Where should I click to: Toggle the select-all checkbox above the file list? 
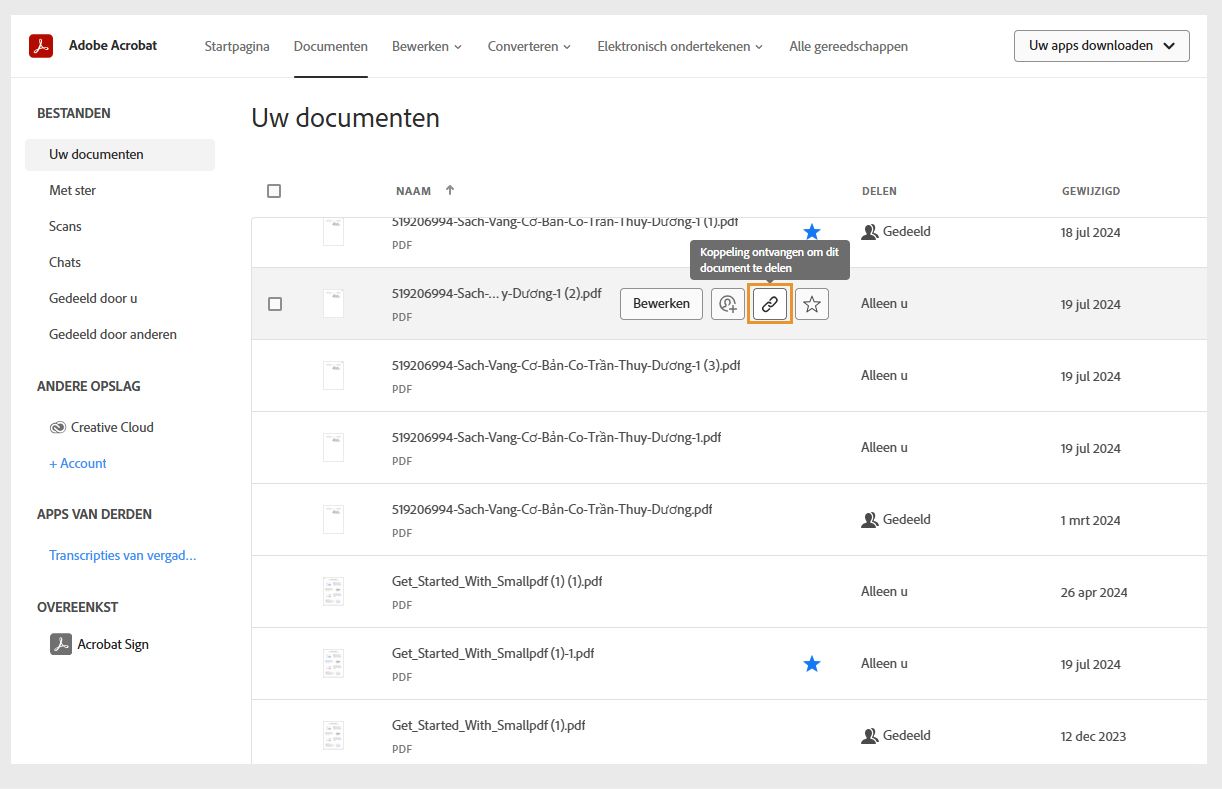tap(274, 190)
